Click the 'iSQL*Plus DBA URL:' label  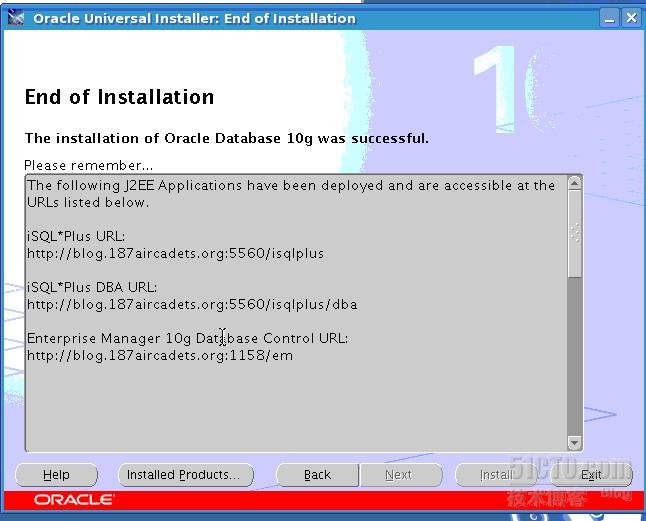[x=92, y=287]
